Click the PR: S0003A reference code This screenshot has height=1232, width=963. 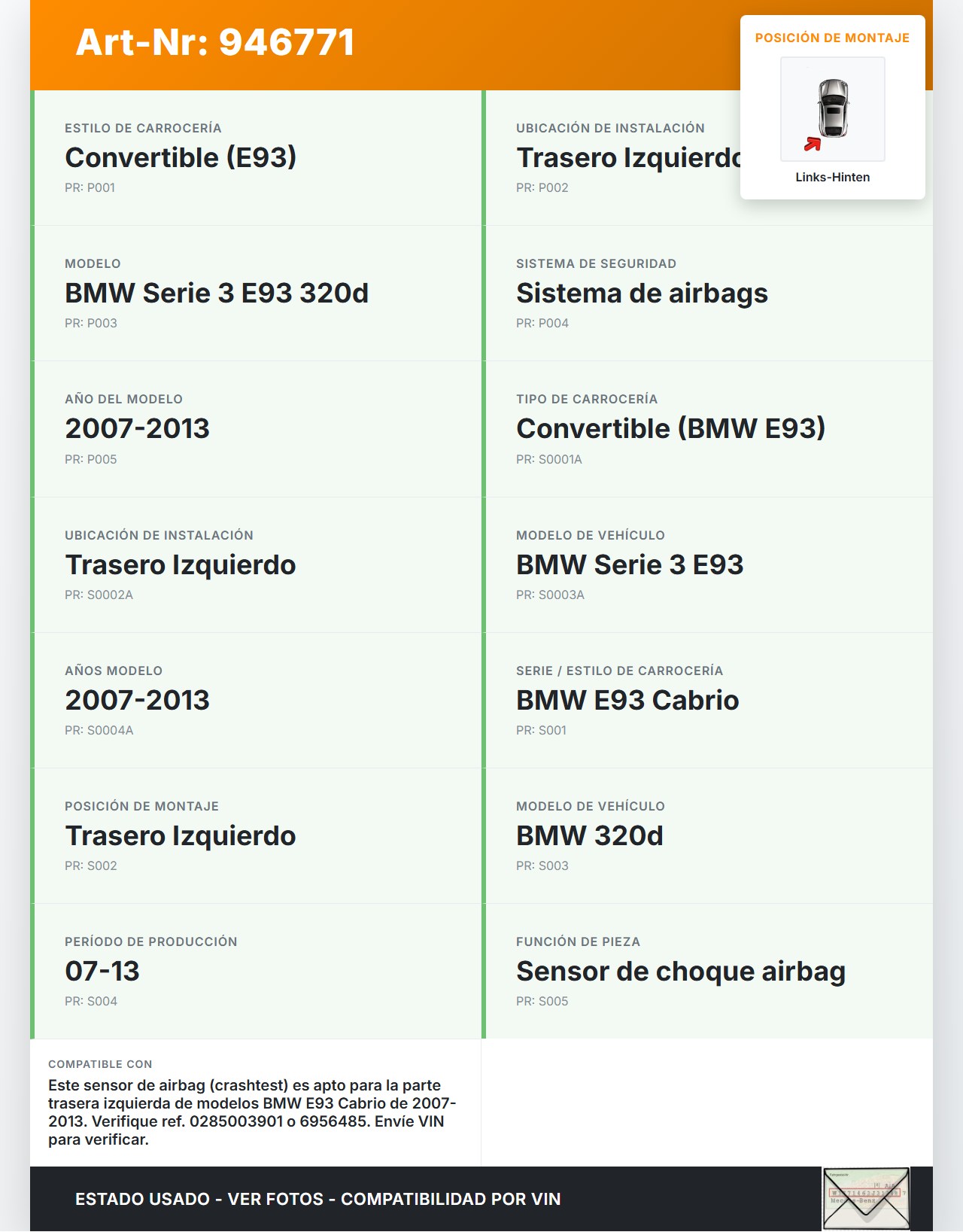pyautogui.click(x=550, y=595)
